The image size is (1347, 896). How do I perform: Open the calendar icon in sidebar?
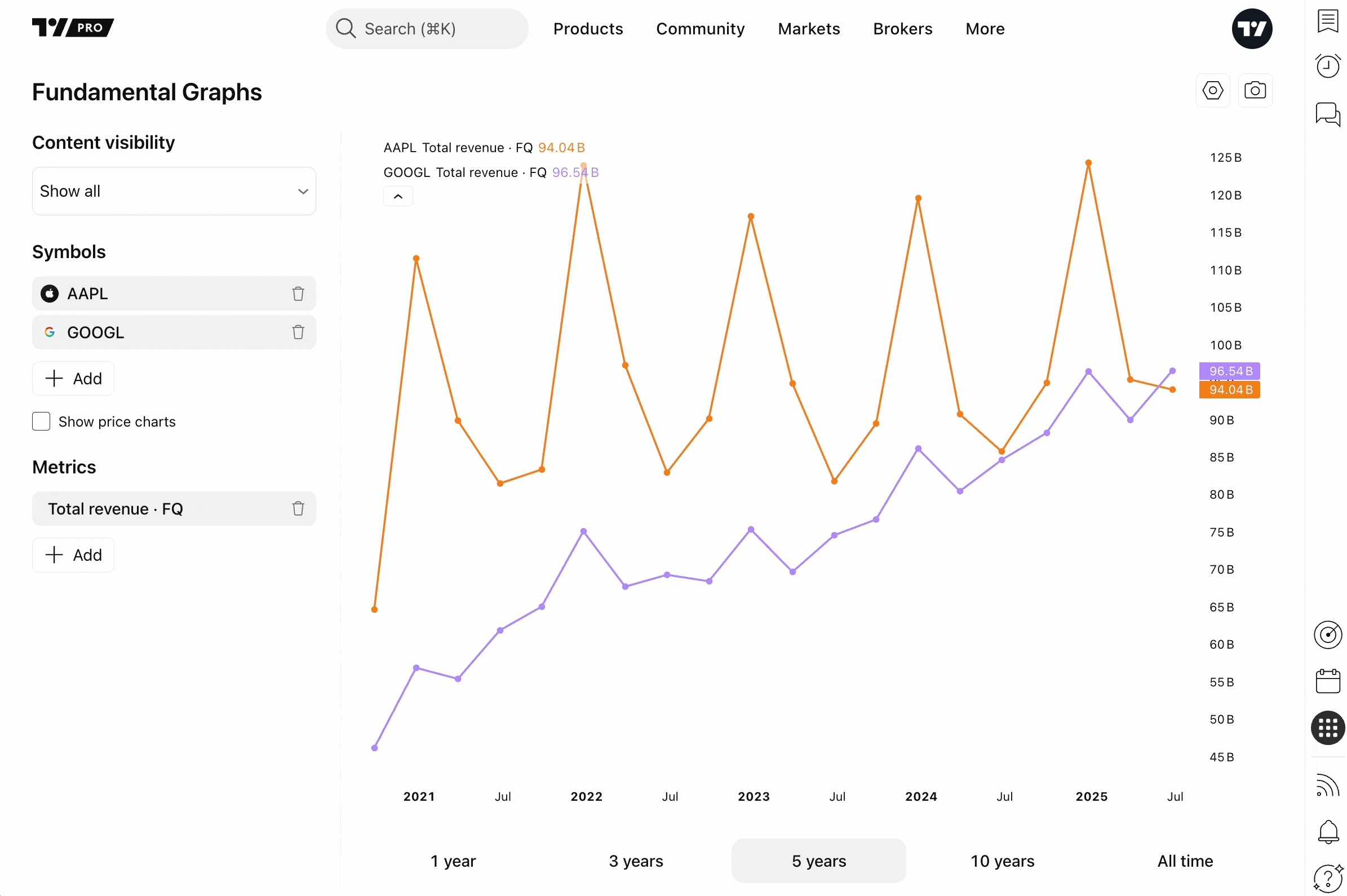point(1328,681)
